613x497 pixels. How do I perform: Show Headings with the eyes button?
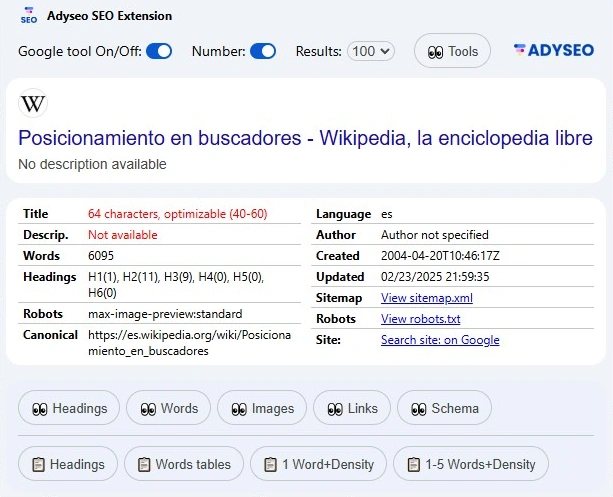[69, 408]
